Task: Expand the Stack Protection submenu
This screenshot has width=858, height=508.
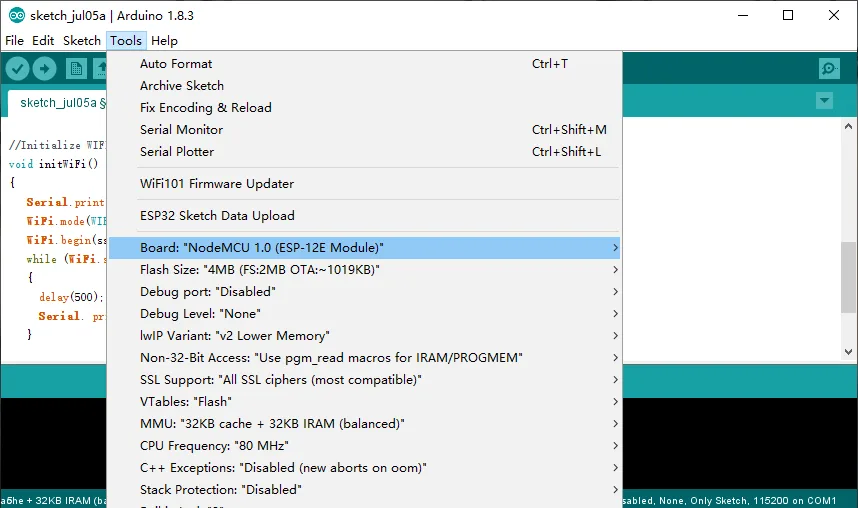Action: coord(364,489)
